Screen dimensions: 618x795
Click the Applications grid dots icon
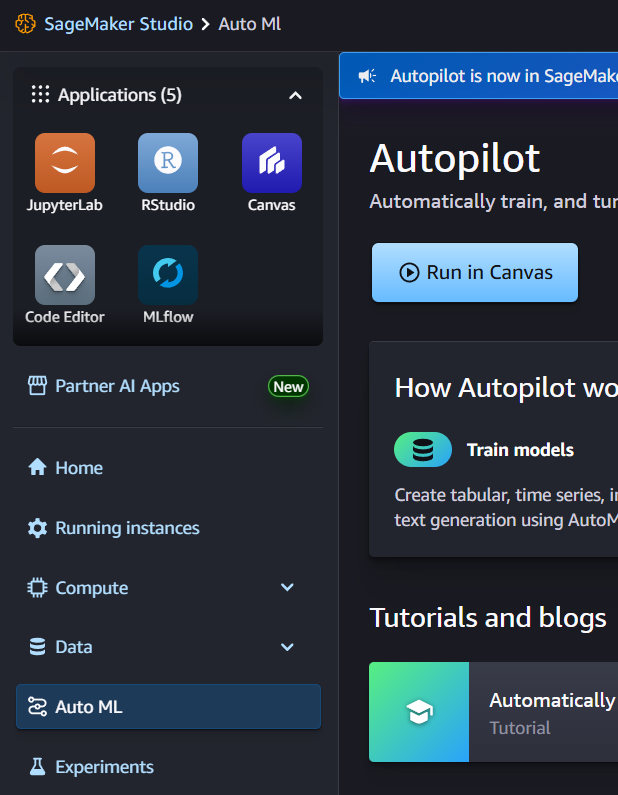click(41, 94)
